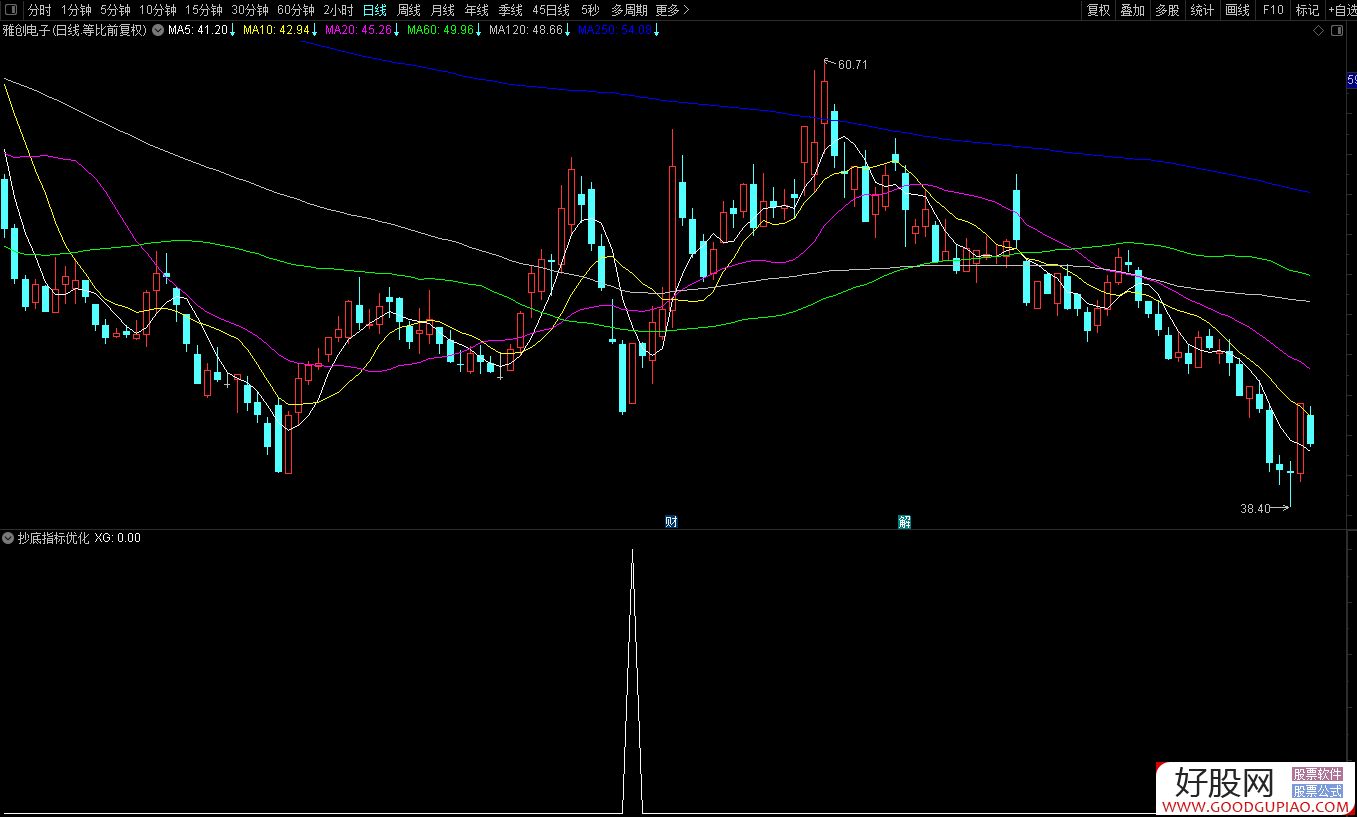Click the magenta MA20: 45.26 label
1357x817 pixels.
362,30
